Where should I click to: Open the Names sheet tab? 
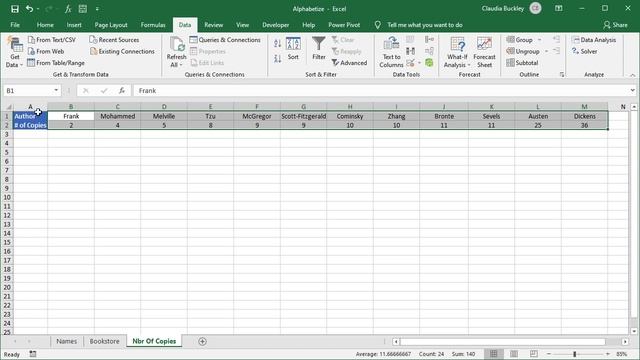(x=67, y=341)
